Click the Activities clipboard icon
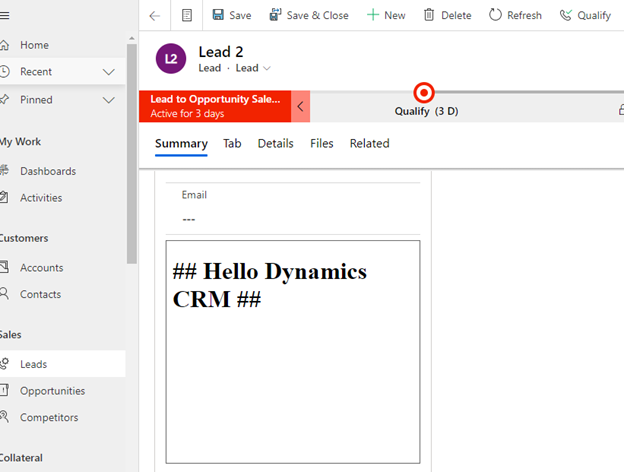 tap(4, 197)
